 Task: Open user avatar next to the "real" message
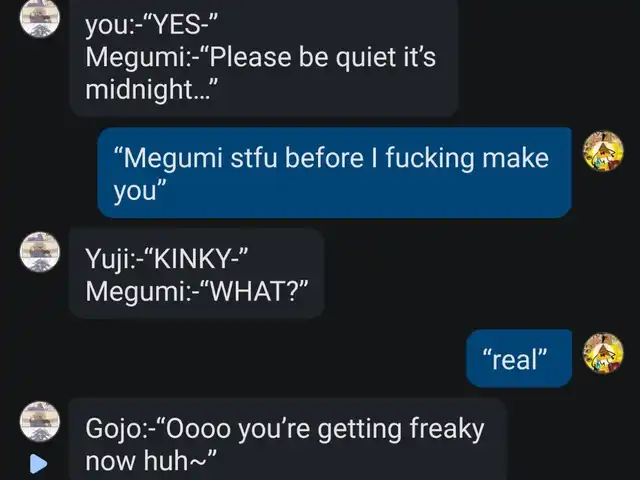[x=603, y=353]
